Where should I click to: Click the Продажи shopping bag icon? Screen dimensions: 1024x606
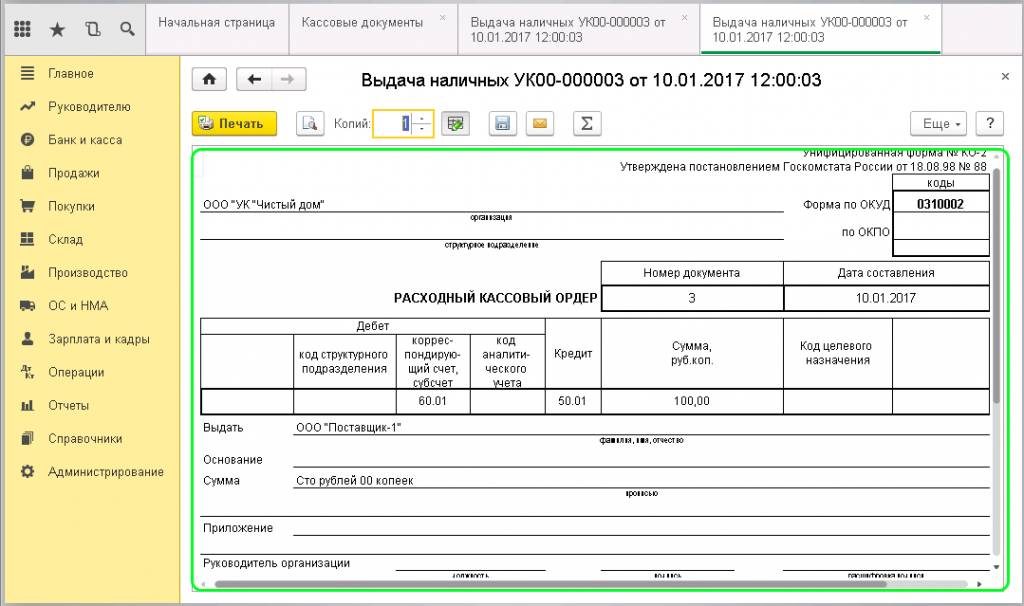pyautogui.click(x=27, y=172)
